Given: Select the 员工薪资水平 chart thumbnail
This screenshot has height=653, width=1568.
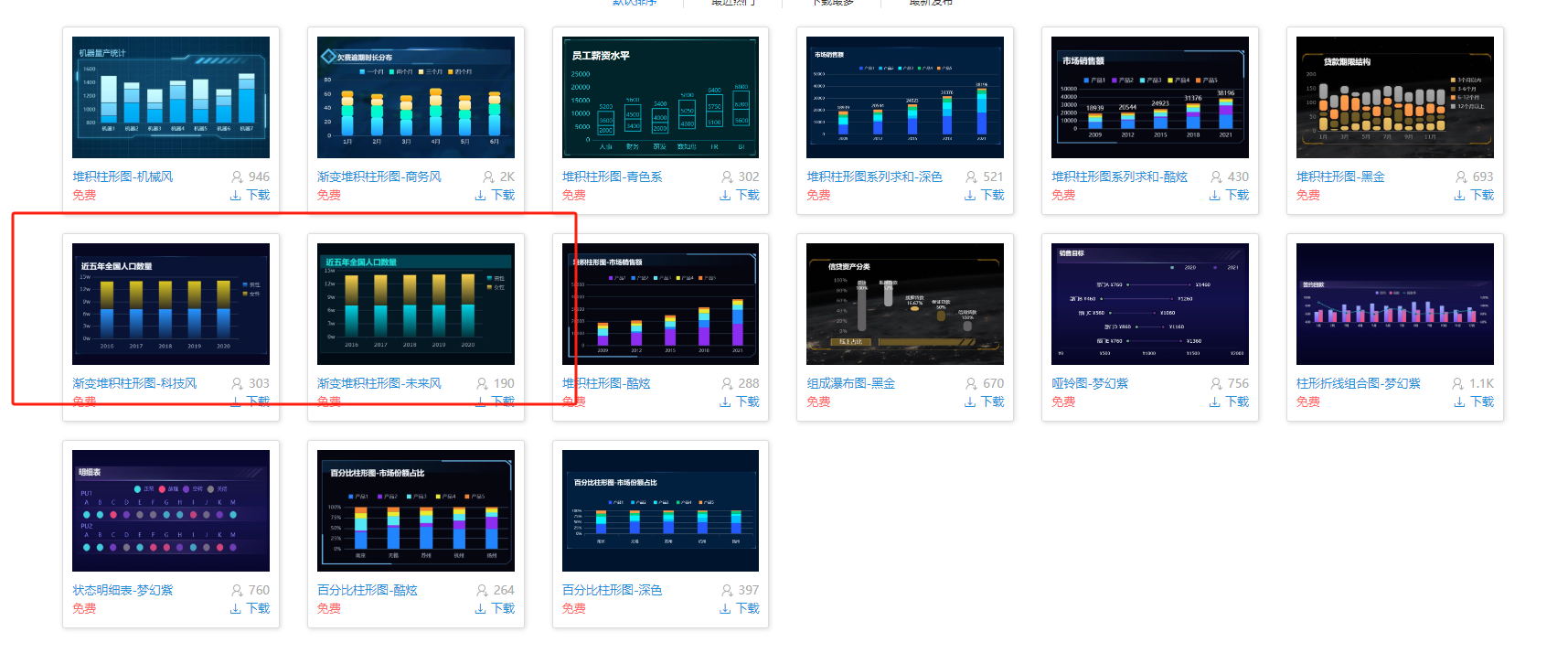Looking at the screenshot, I should pyautogui.click(x=660, y=97).
